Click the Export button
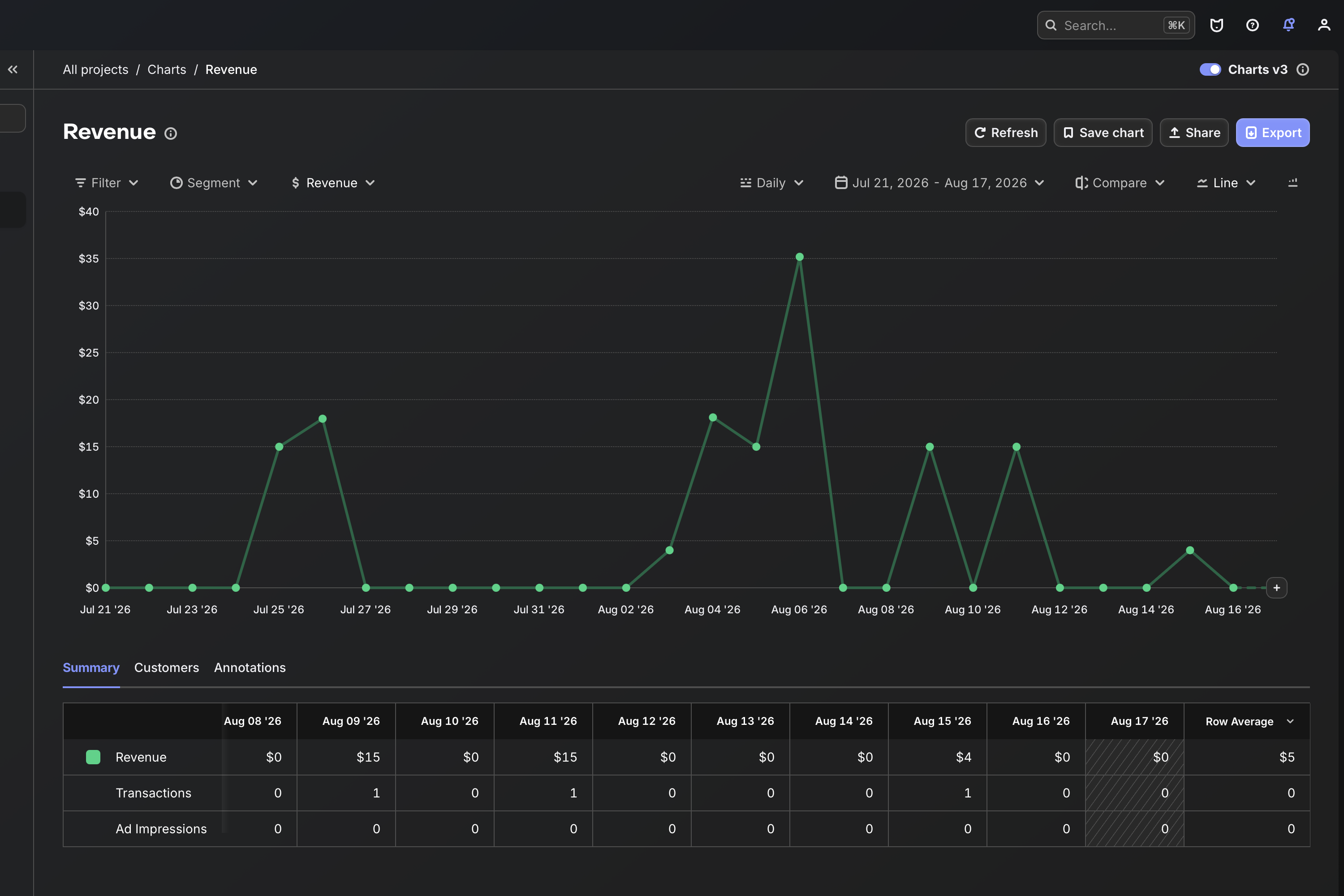This screenshot has width=1344, height=896. (1273, 133)
